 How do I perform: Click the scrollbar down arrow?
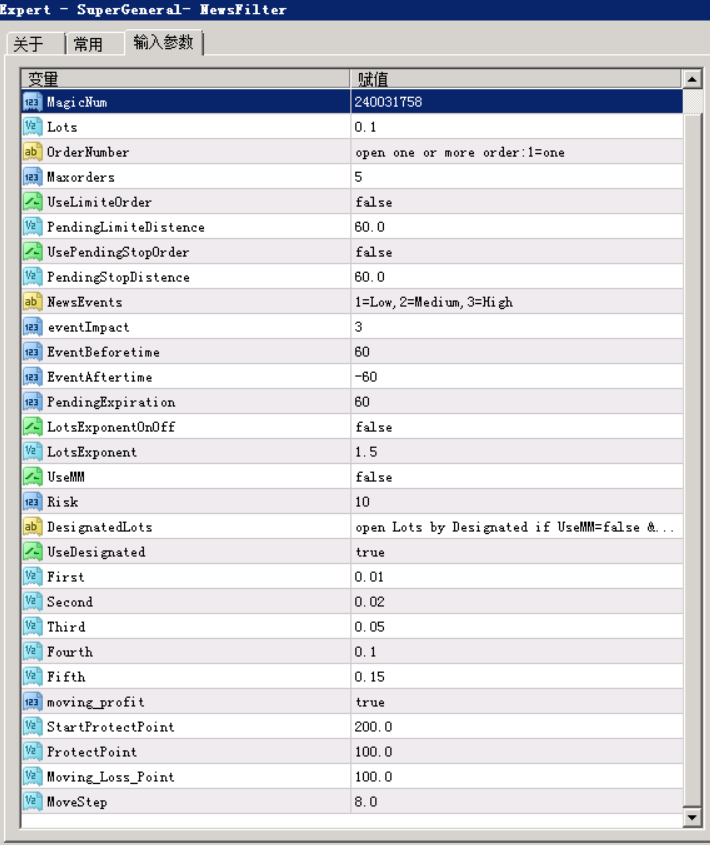pos(692,818)
